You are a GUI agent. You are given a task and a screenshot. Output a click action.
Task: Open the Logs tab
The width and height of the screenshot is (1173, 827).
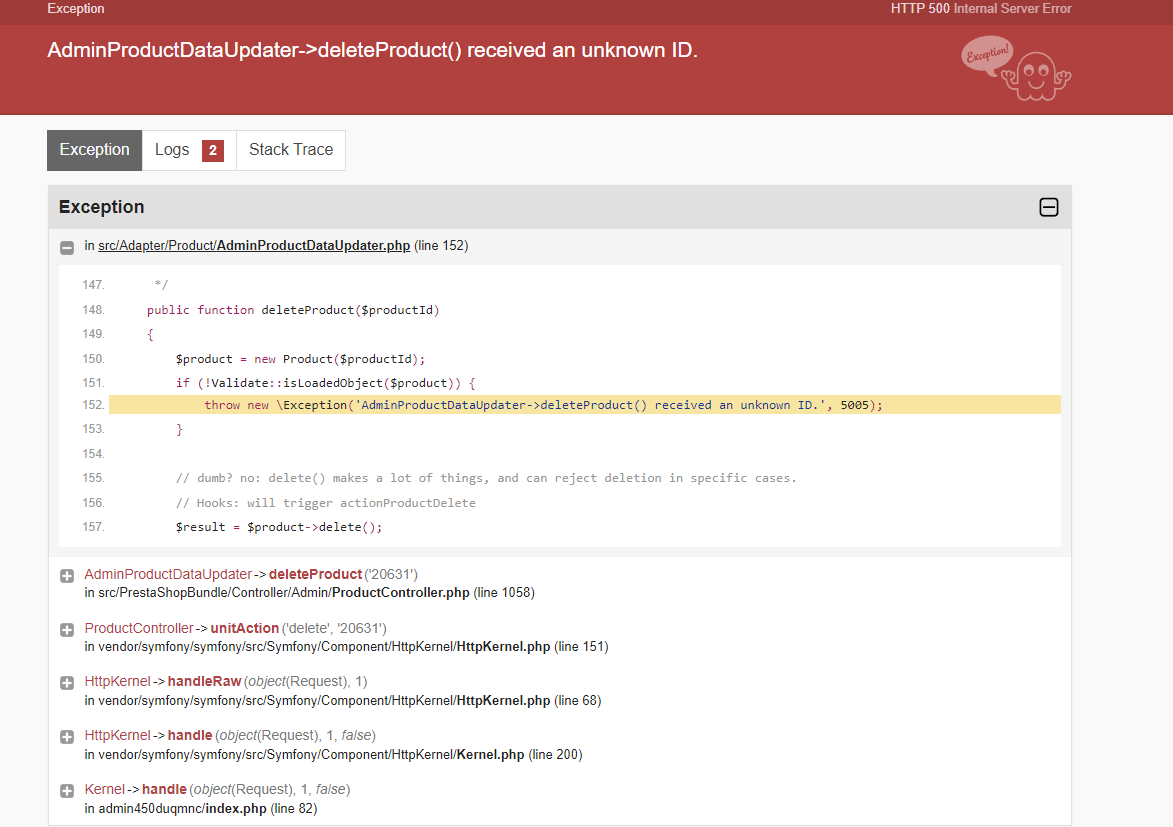click(x=189, y=150)
